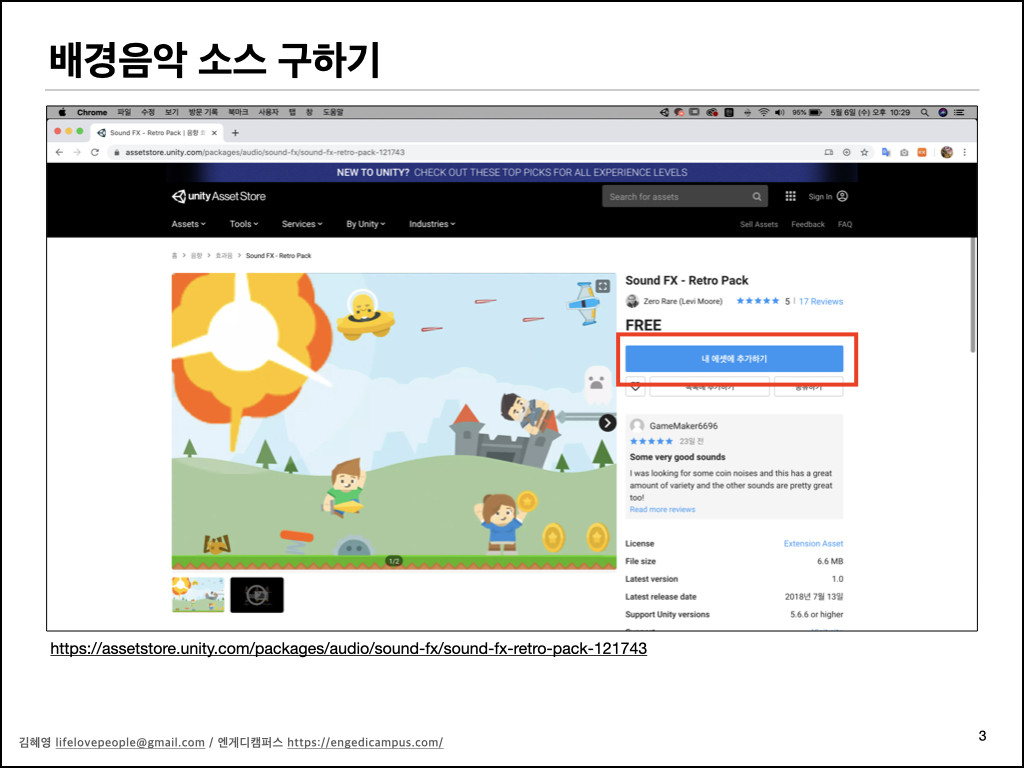
Task: Open the 파일 menu
Action: [x=124, y=112]
